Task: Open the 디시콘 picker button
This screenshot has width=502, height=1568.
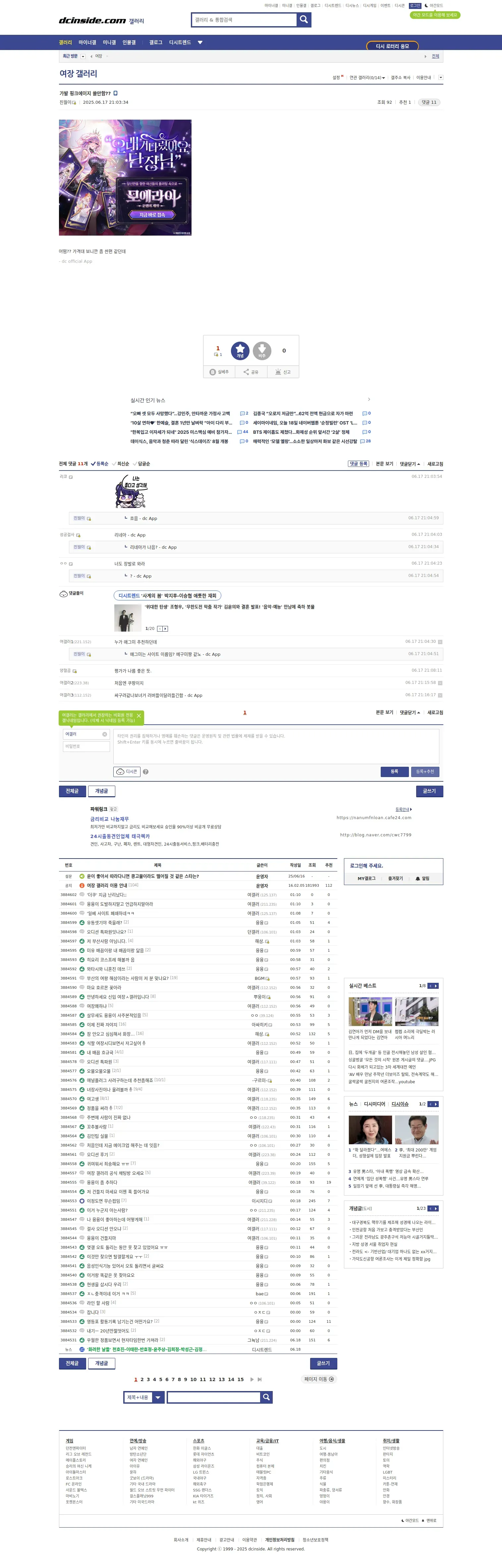Action: (x=127, y=772)
